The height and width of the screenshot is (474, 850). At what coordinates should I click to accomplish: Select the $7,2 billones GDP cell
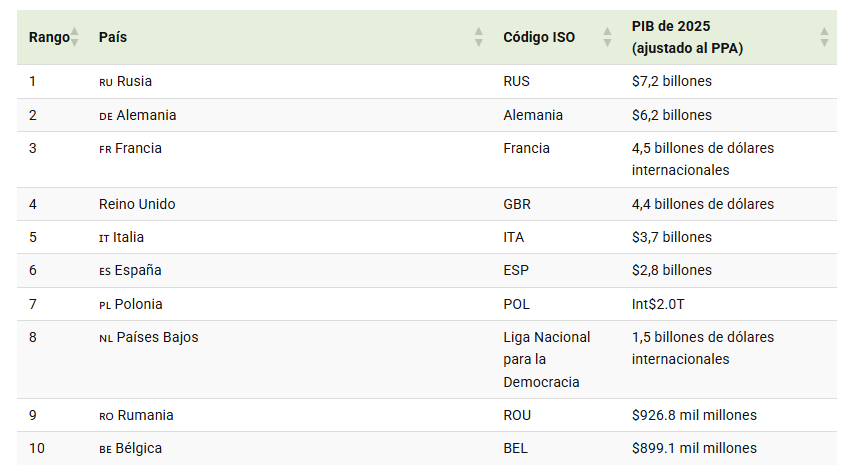[x=672, y=81]
